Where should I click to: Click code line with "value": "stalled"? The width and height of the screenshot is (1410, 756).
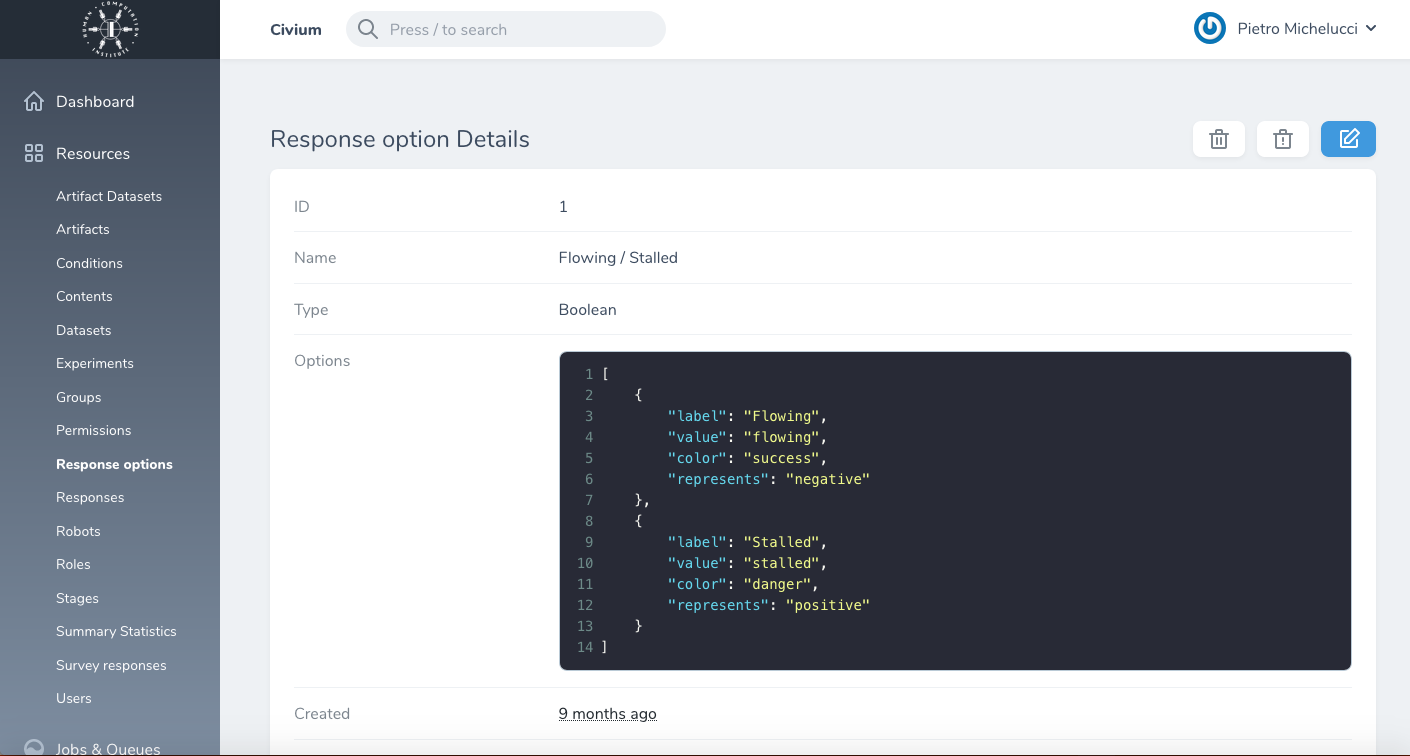click(748, 563)
